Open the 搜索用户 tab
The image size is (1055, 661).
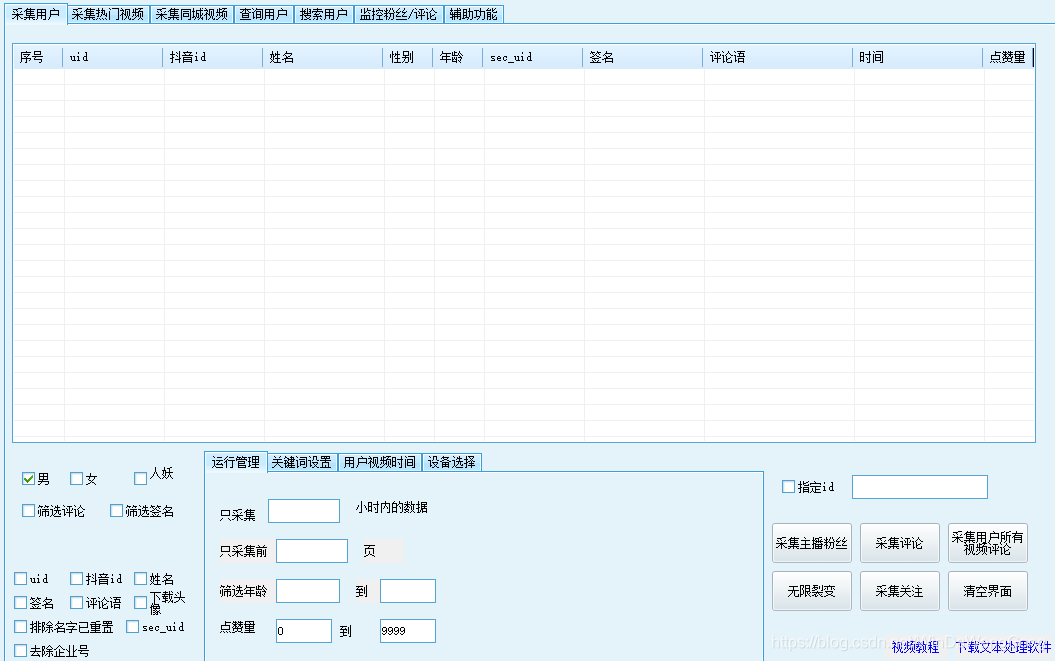click(324, 14)
